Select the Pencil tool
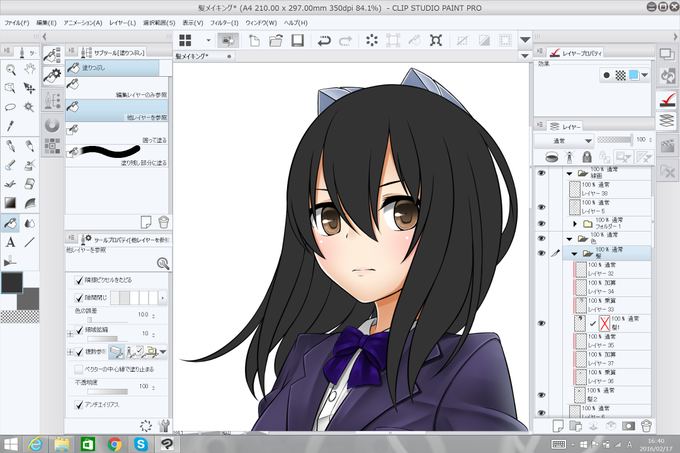The image size is (680, 453). (x=29, y=146)
